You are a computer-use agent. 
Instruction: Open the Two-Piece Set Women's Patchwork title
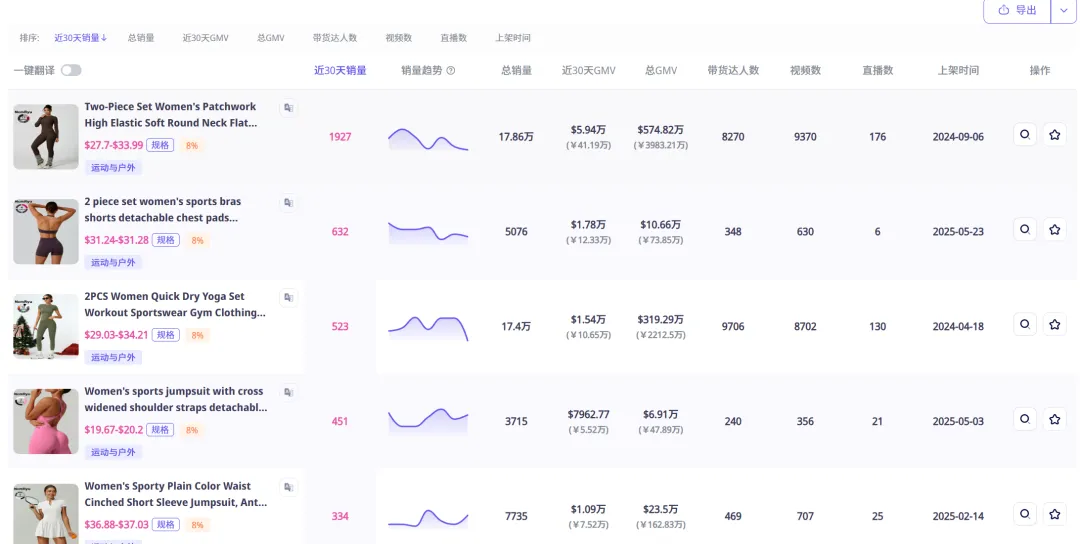(x=171, y=115)
